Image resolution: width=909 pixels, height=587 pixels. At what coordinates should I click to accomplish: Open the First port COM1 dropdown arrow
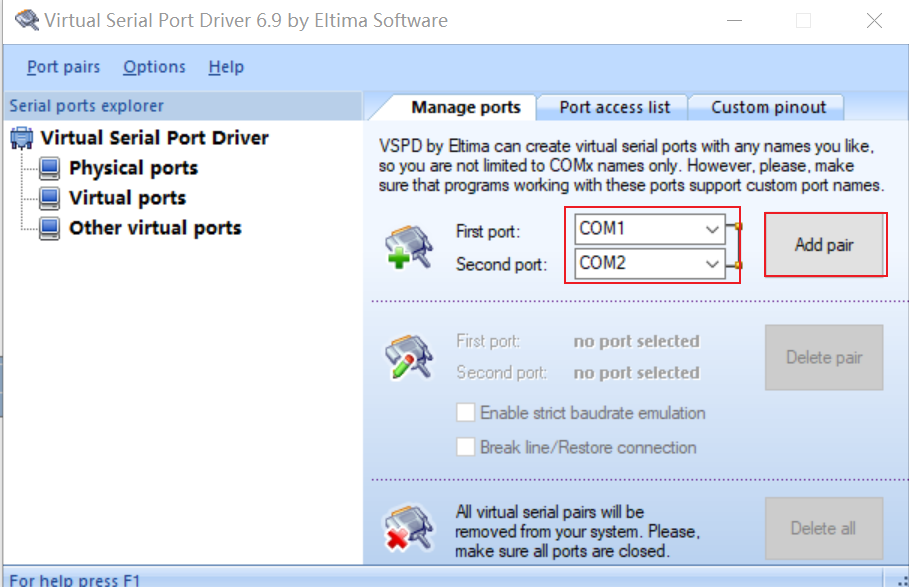[x=712, y=229]
